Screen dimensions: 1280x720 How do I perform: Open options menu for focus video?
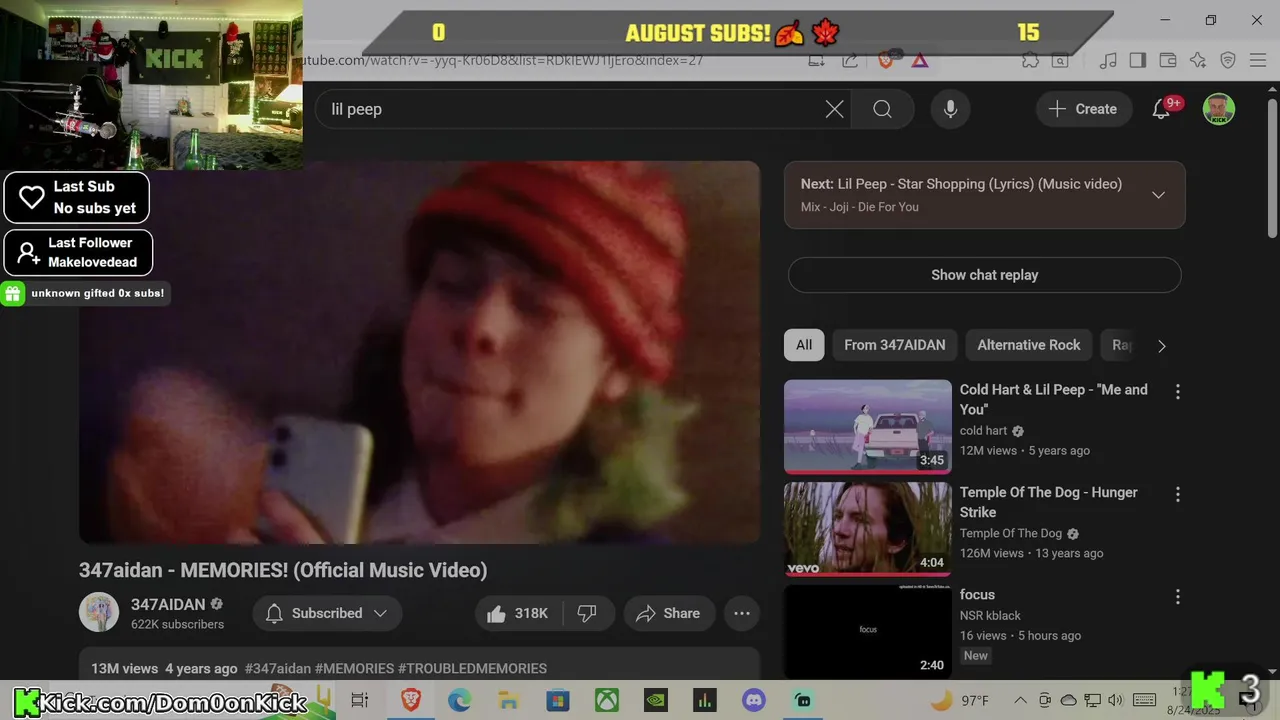[x=1177, y=596]
